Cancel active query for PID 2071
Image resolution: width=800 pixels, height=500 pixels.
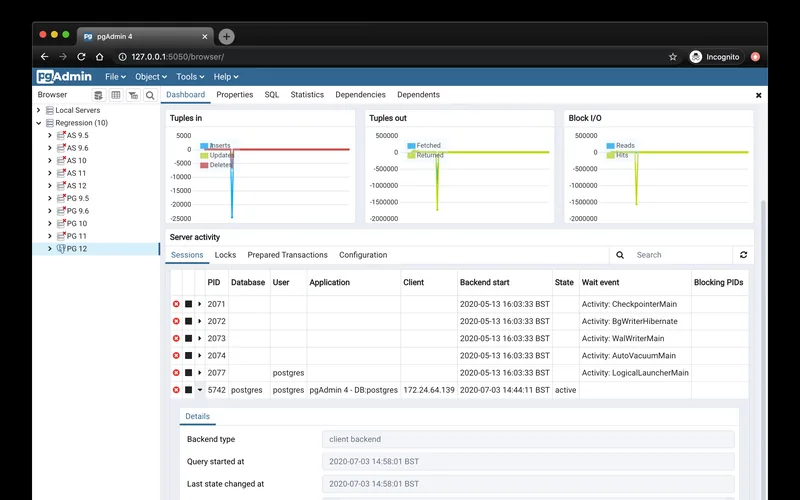click(x=188, y=304)
